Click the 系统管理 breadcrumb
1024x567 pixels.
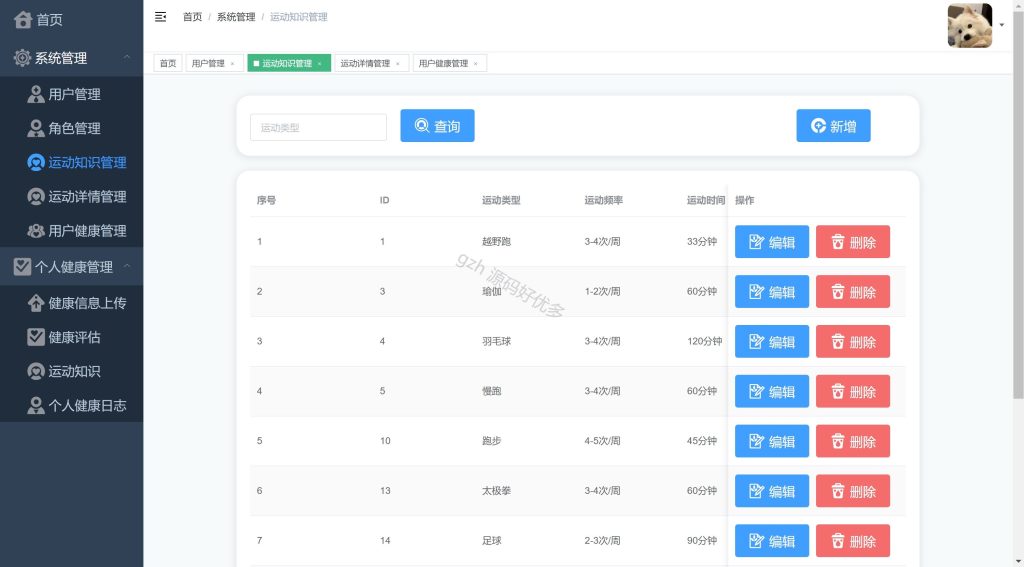(236, 17)
